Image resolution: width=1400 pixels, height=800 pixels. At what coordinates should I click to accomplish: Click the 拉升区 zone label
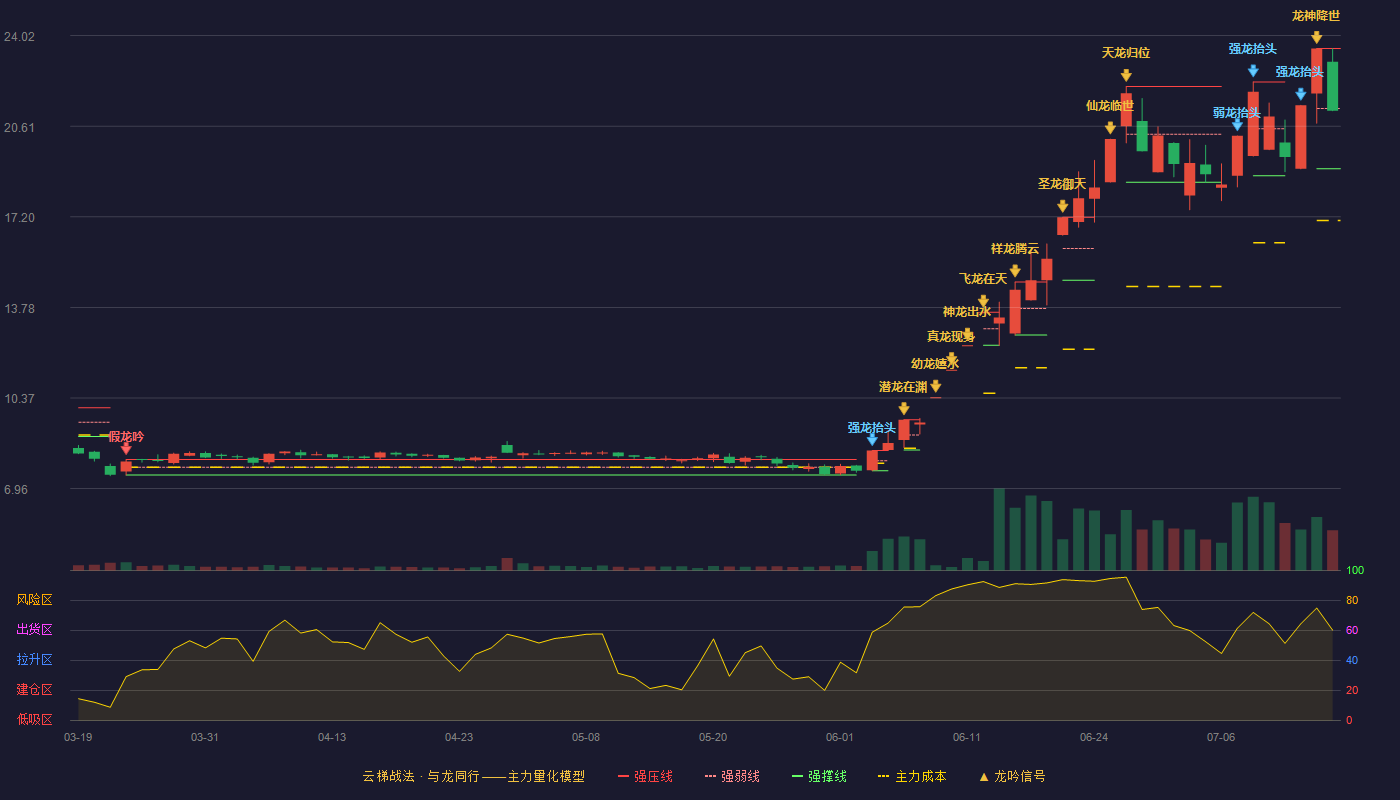click(34, 660)
